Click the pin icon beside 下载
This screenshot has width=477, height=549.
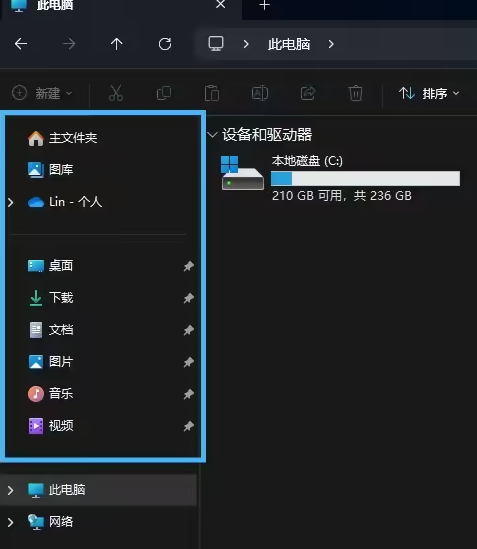pos(188,298)
